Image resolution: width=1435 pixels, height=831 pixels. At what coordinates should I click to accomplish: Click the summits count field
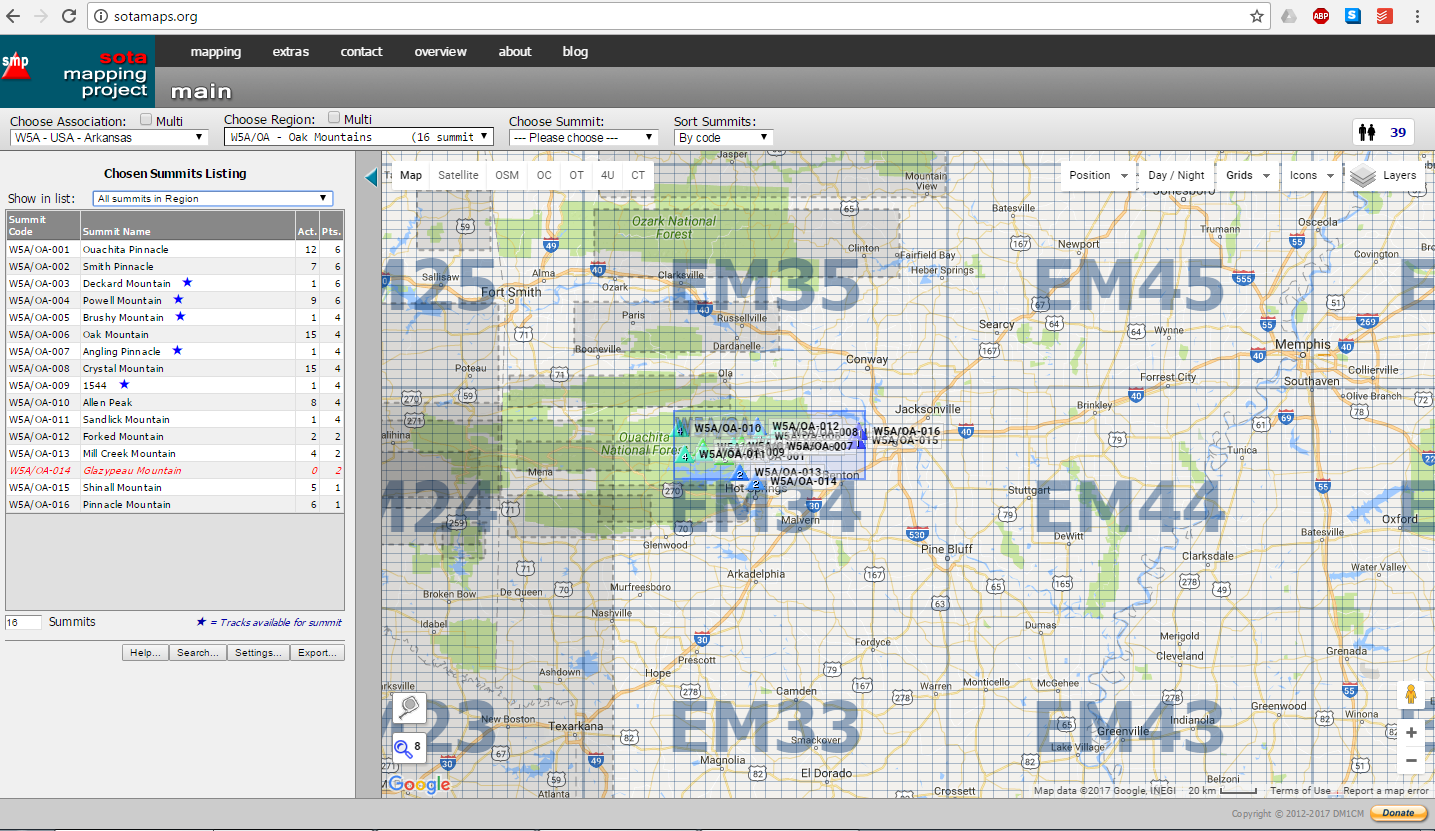[23, 622]
